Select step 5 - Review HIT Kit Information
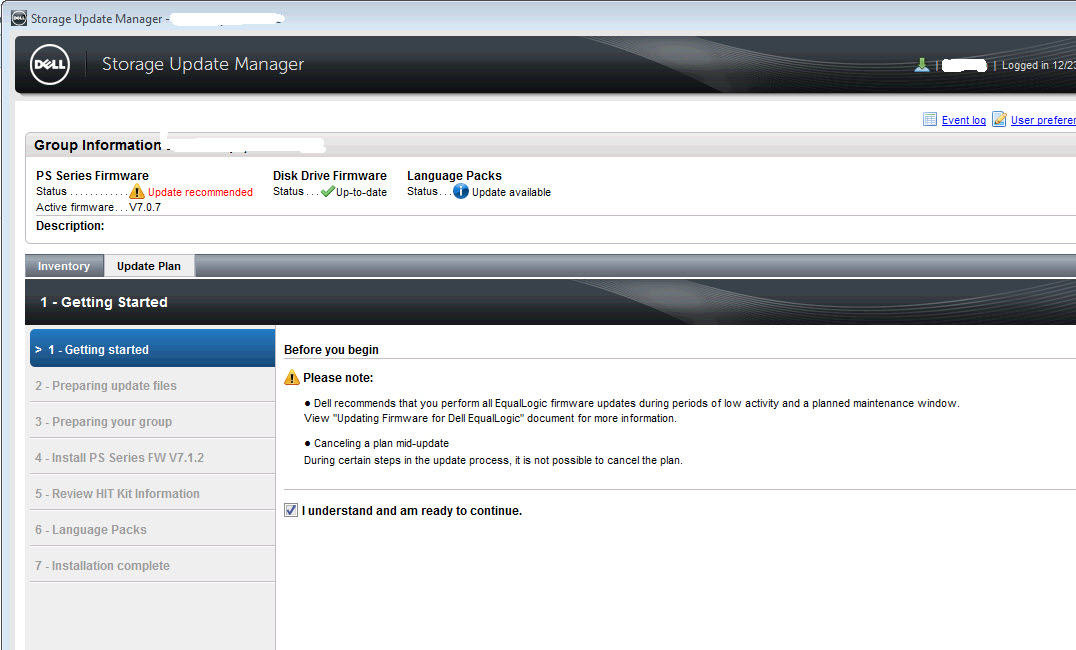The width and height of the screenshot is (1076, 650). tap(152, 494)
